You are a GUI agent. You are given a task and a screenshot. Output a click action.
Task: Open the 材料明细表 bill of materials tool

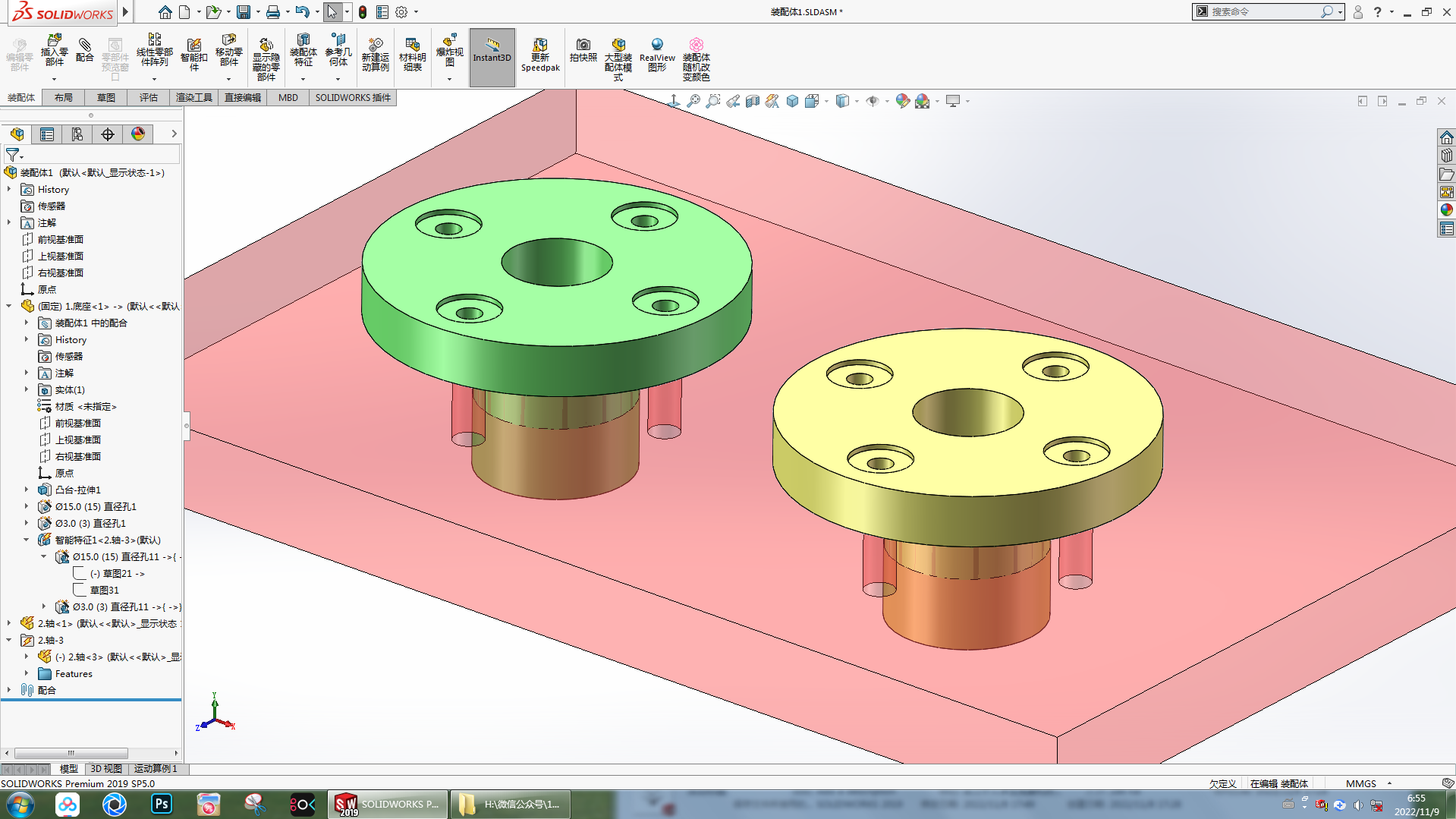tap(413, 55)
